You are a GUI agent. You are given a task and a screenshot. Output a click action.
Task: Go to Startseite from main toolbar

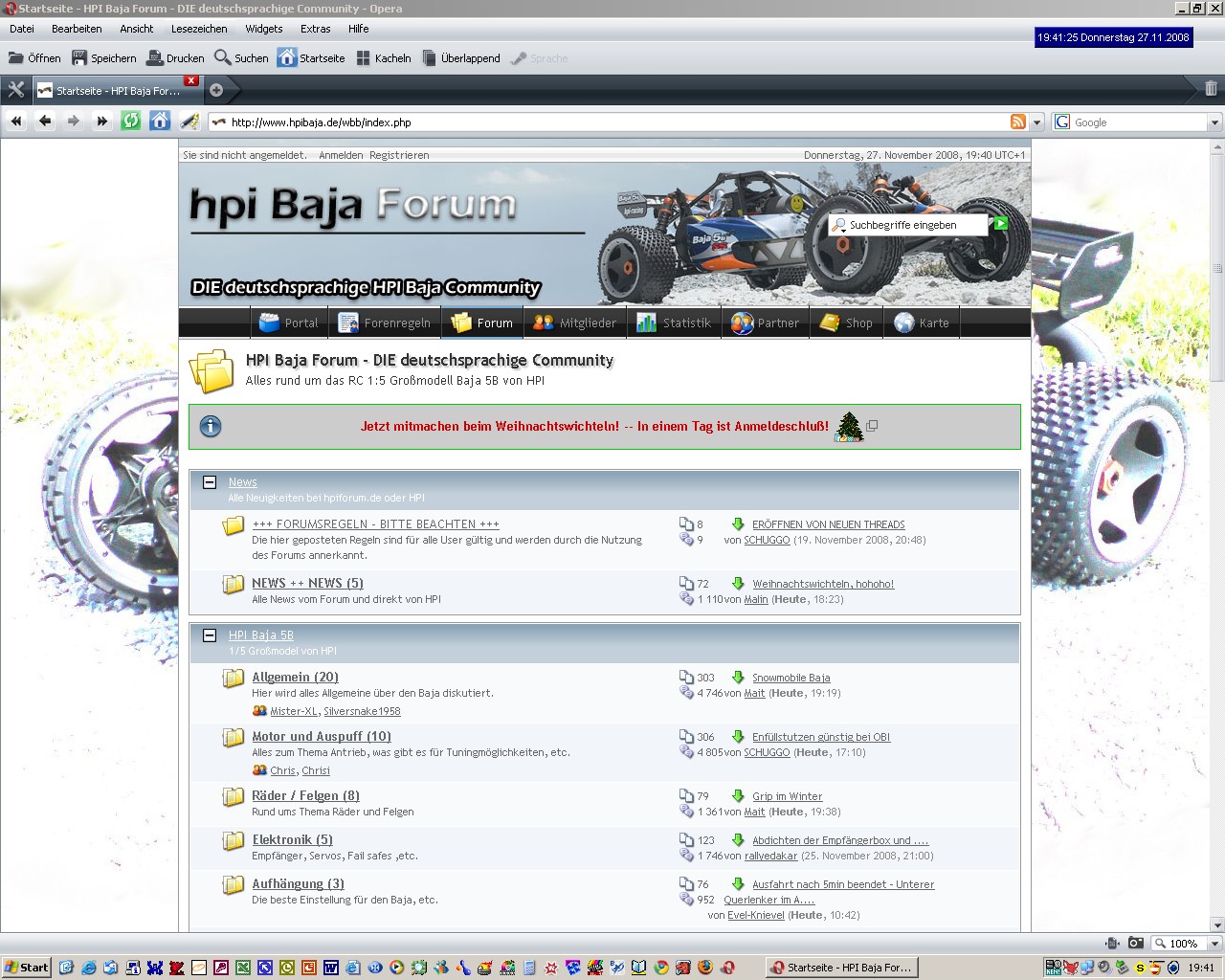coord(311,58)
